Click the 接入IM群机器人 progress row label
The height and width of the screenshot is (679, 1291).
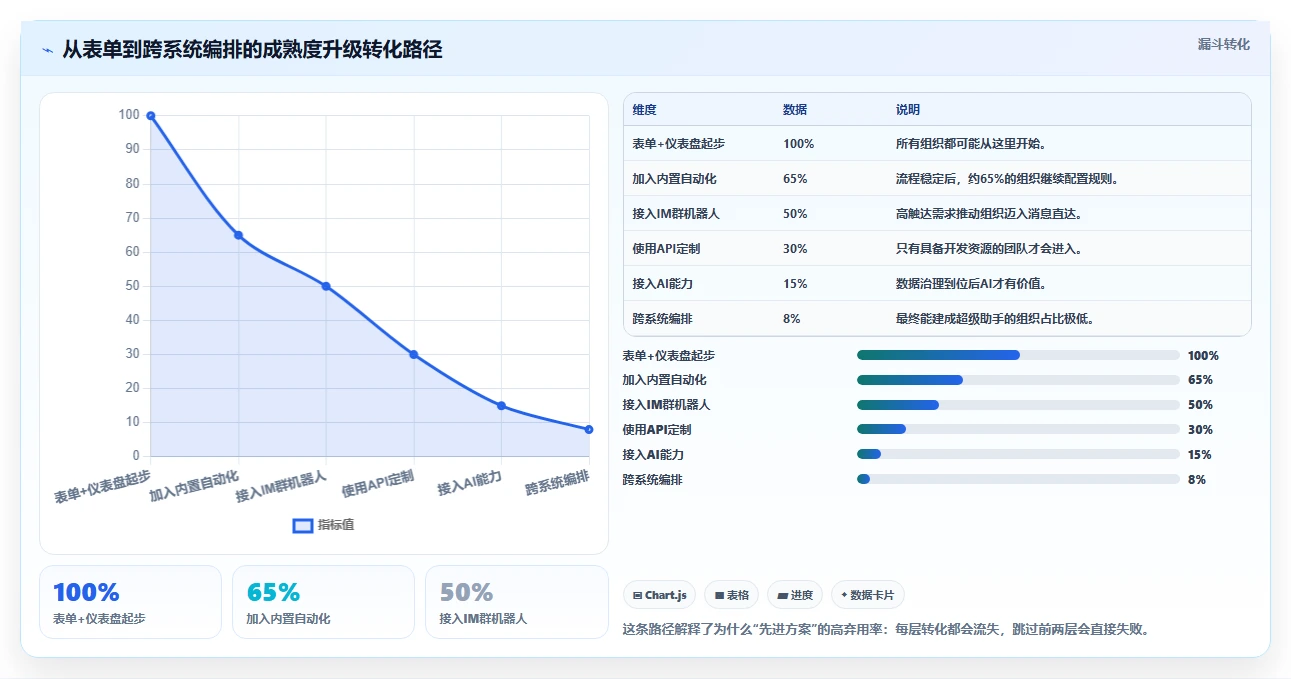coord(666,405)
